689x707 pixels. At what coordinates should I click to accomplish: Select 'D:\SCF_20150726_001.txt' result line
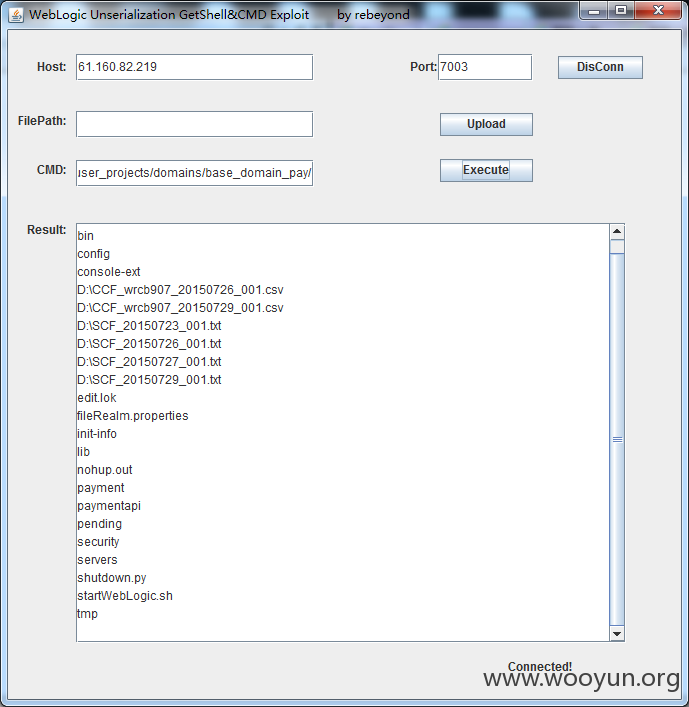point(149,344)
